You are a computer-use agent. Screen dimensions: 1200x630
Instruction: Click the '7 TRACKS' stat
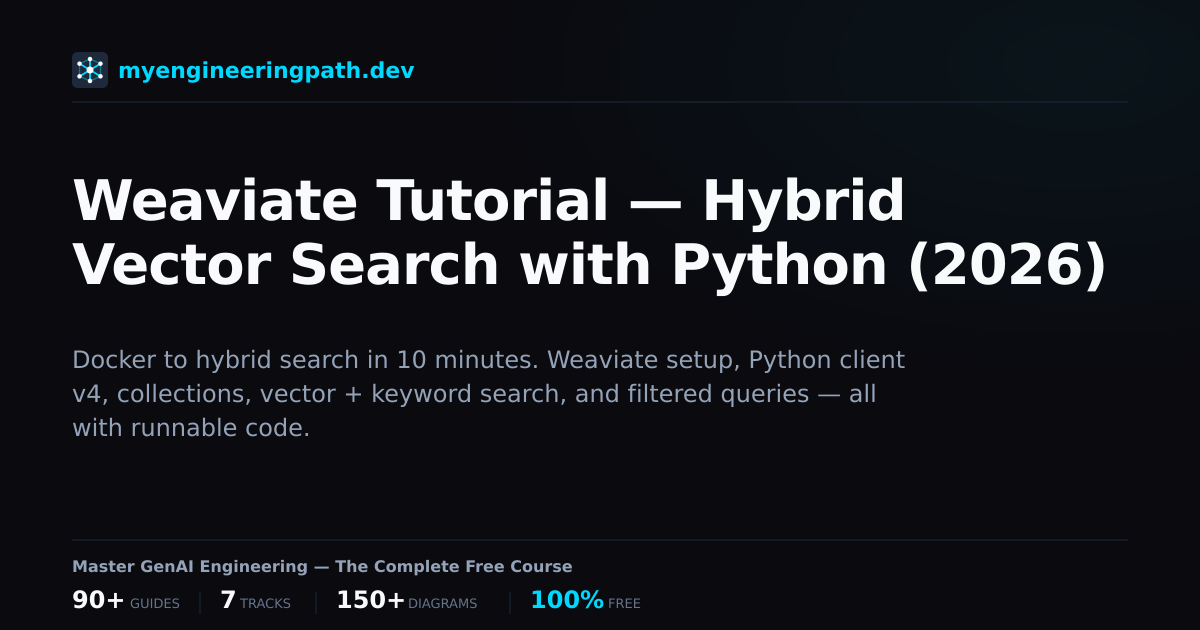[x=255, y=601]
